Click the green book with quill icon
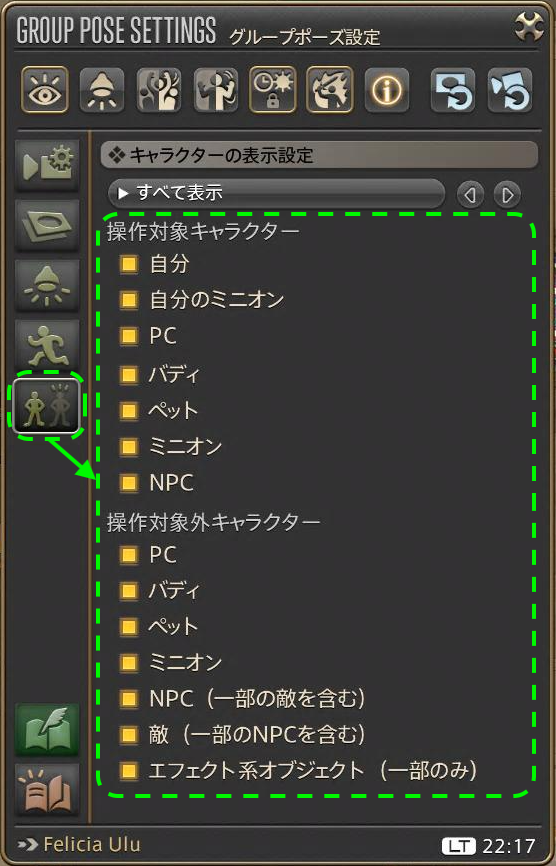 pos(47,730)
